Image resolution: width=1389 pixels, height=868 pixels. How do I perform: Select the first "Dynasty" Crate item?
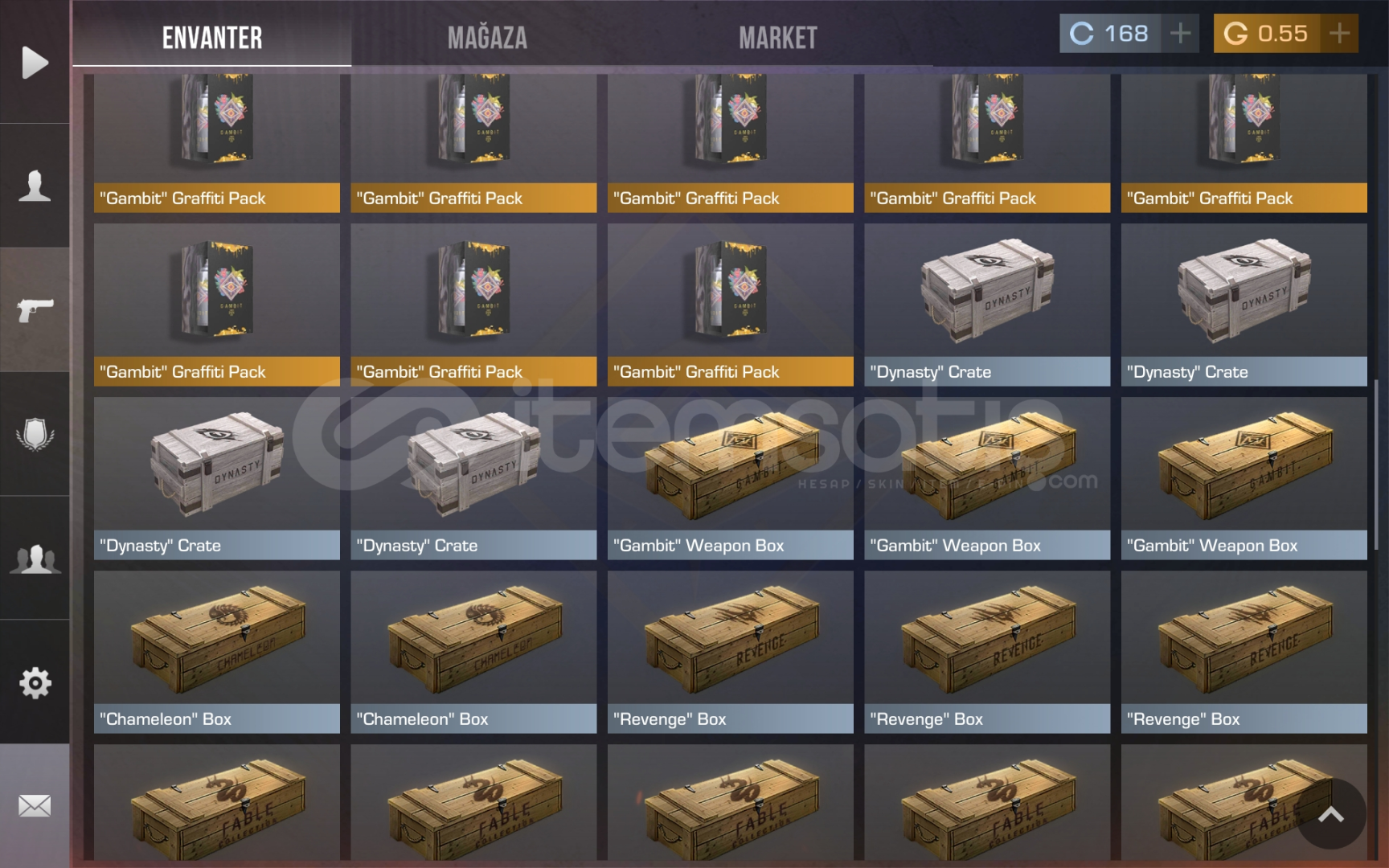987,305
